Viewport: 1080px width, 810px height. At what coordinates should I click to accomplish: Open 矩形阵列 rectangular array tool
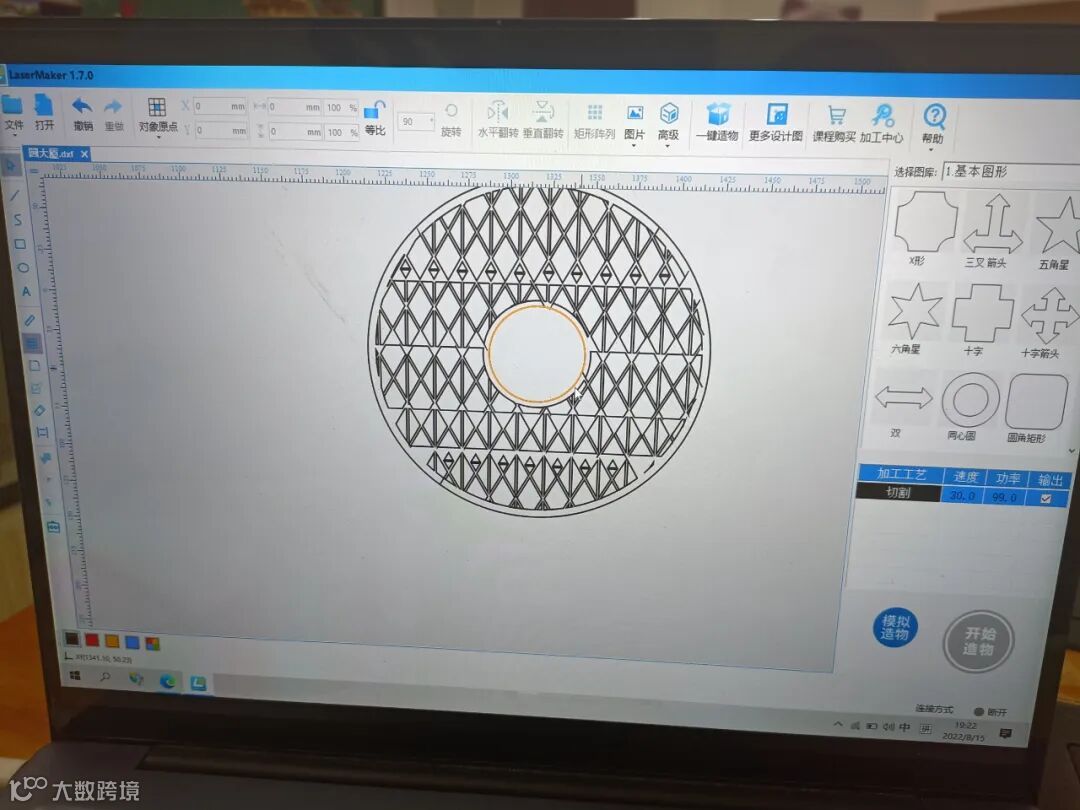click(594, 113)
